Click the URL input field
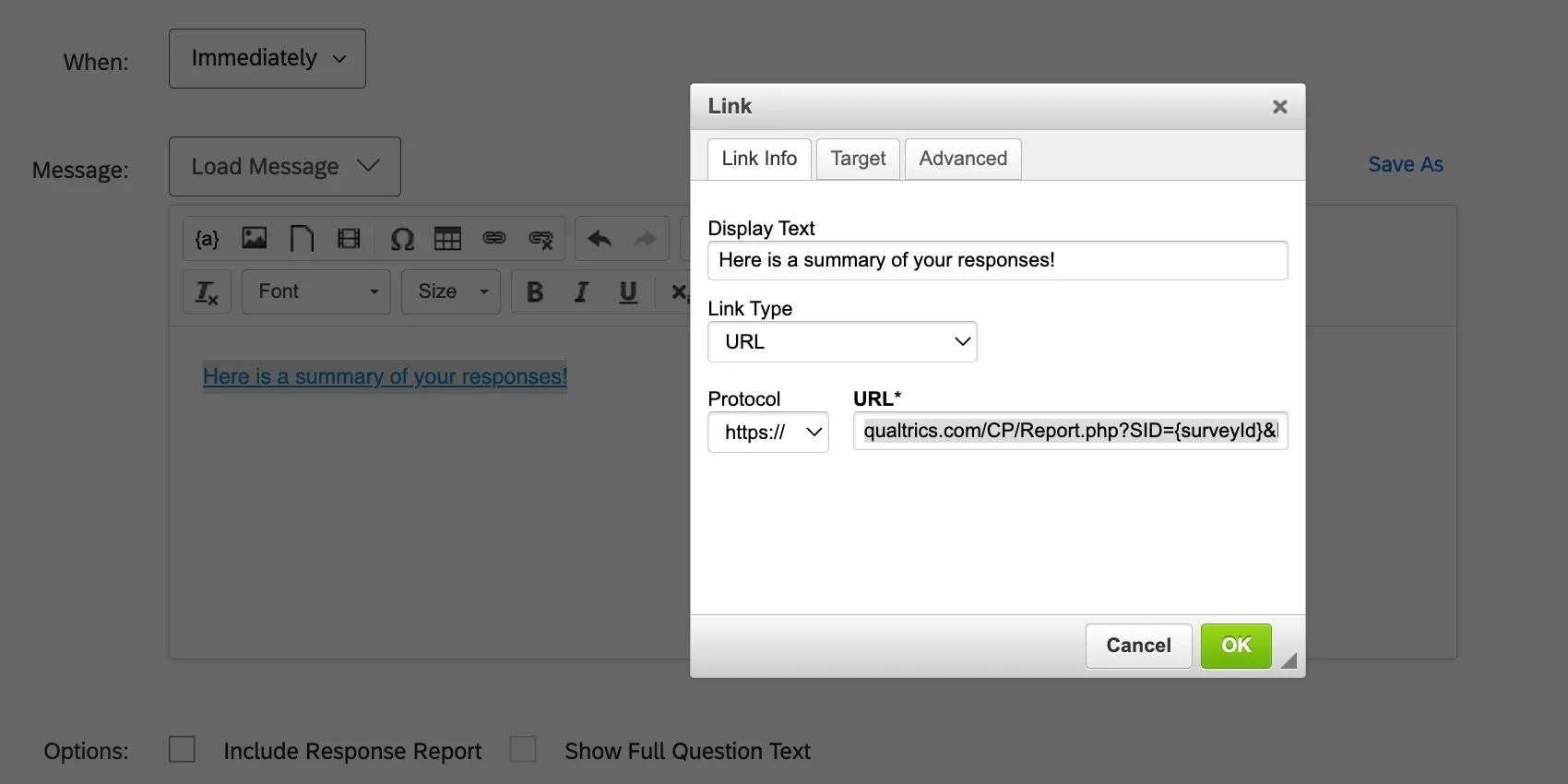Viewport: 1568px width, 784px height. 1070,432
